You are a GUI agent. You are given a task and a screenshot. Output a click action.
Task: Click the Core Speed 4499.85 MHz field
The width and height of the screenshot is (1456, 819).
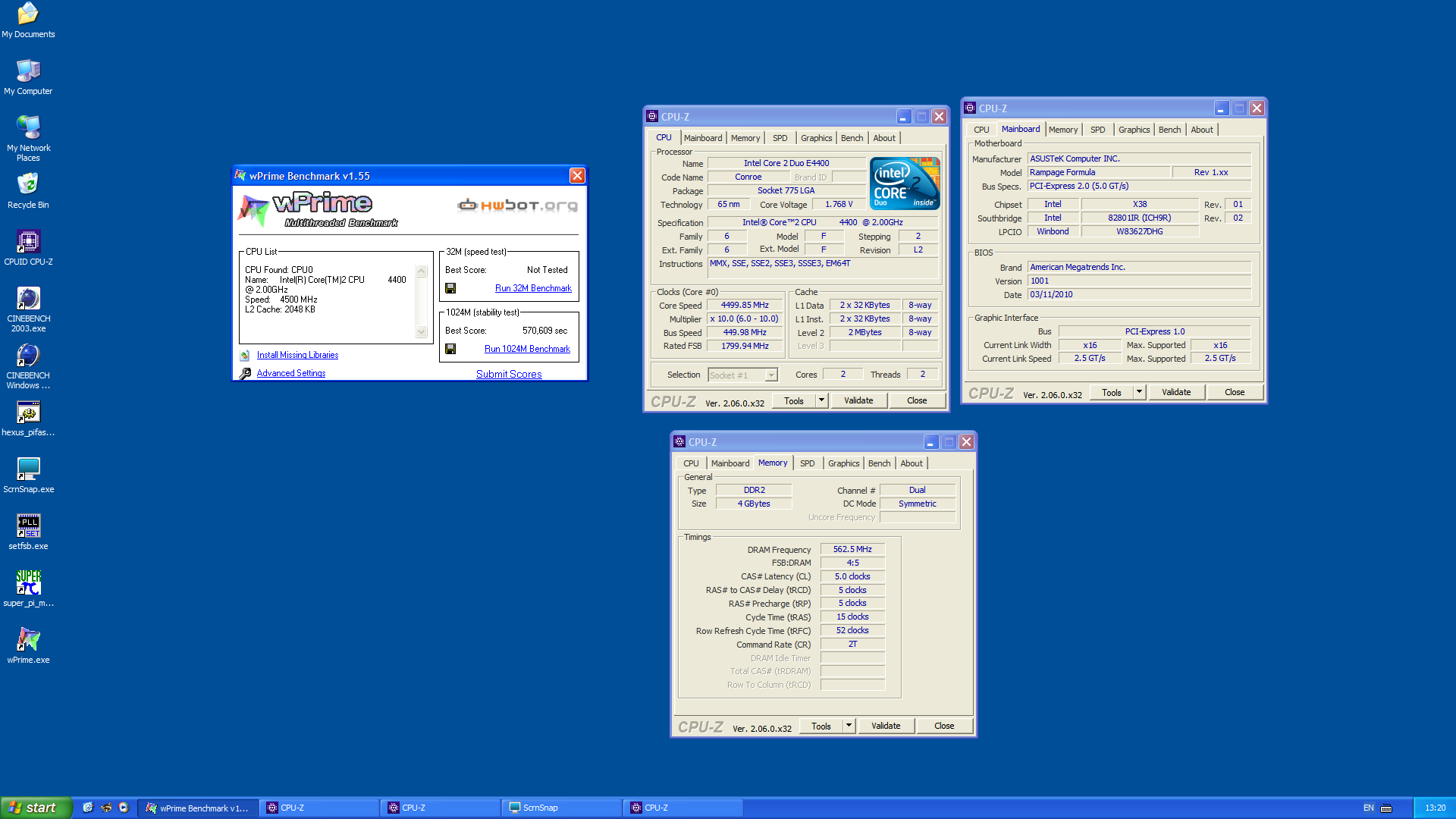[x=745, y=305]
